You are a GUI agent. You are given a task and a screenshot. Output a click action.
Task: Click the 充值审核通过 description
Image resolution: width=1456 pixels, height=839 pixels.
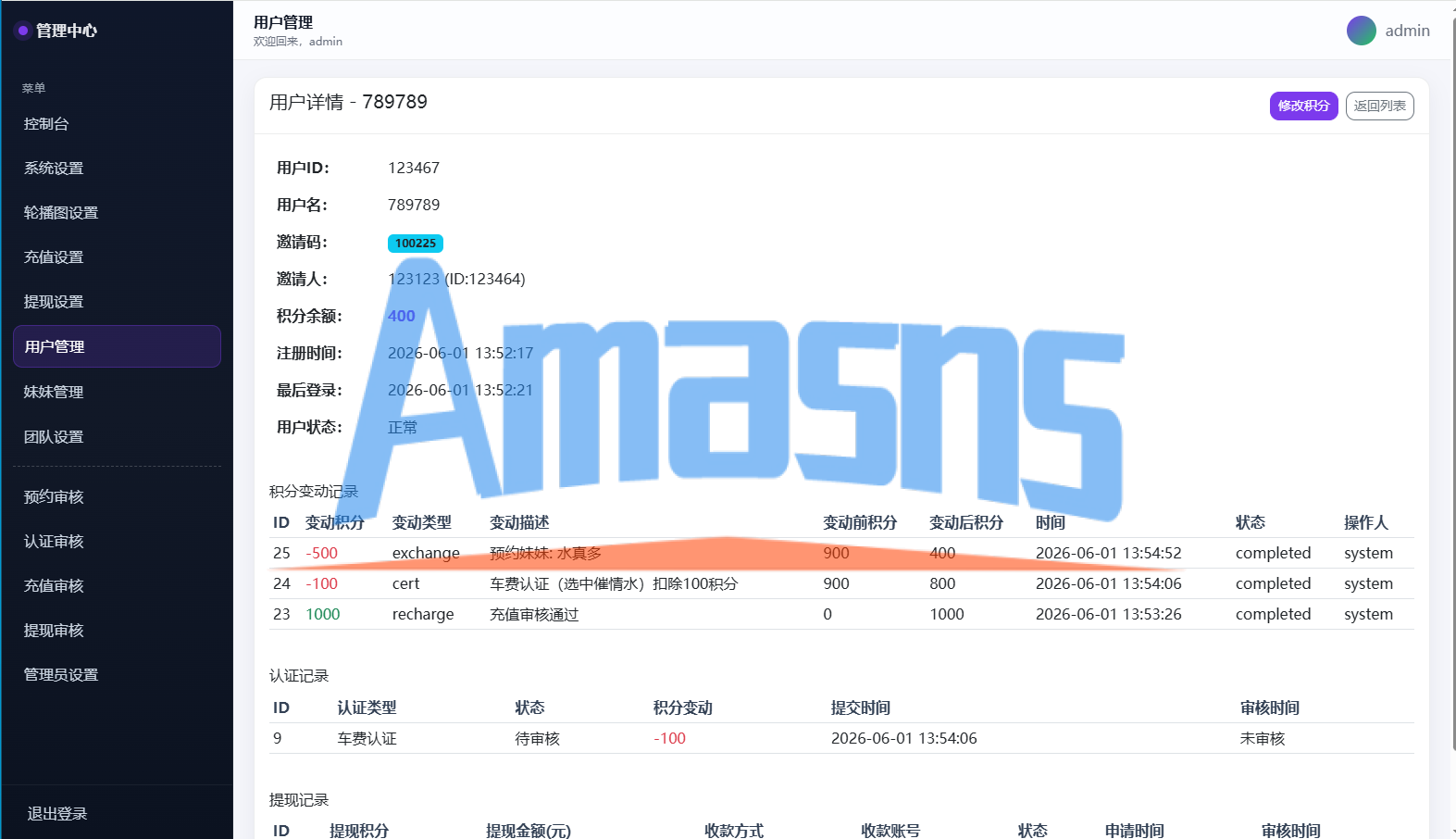[534, 614]
